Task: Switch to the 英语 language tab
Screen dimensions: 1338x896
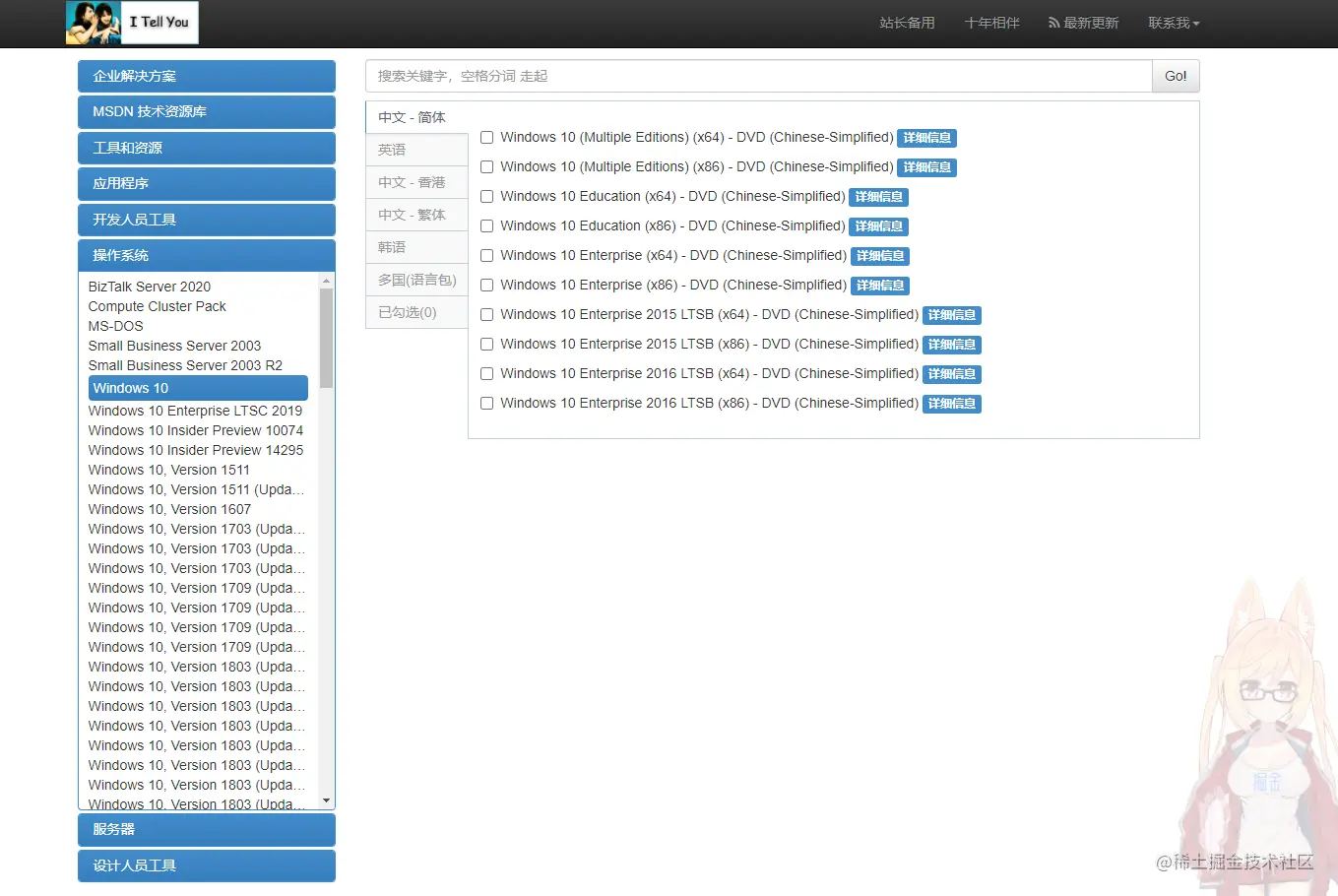Action: click(416, 150)
